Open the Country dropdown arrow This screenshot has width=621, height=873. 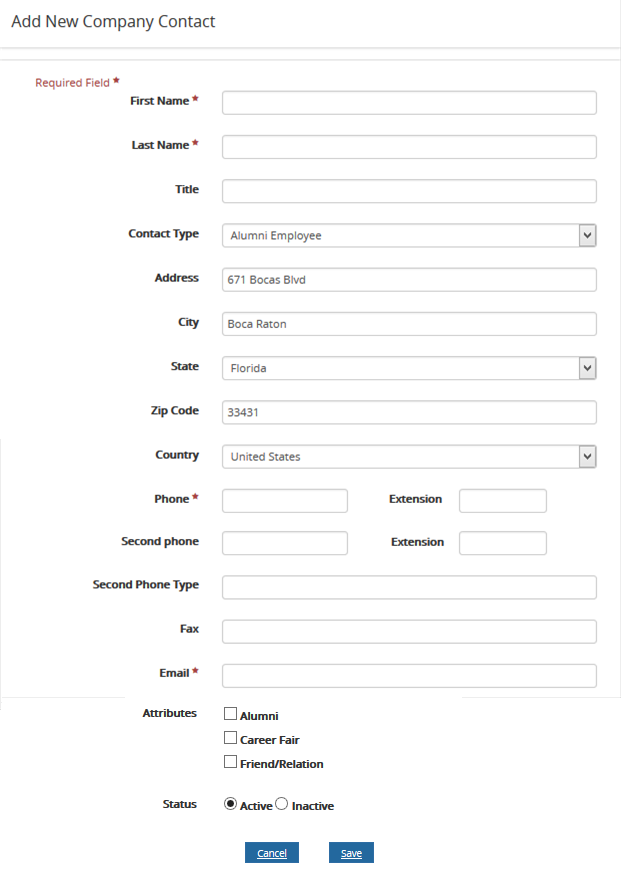tap(588, 456)
